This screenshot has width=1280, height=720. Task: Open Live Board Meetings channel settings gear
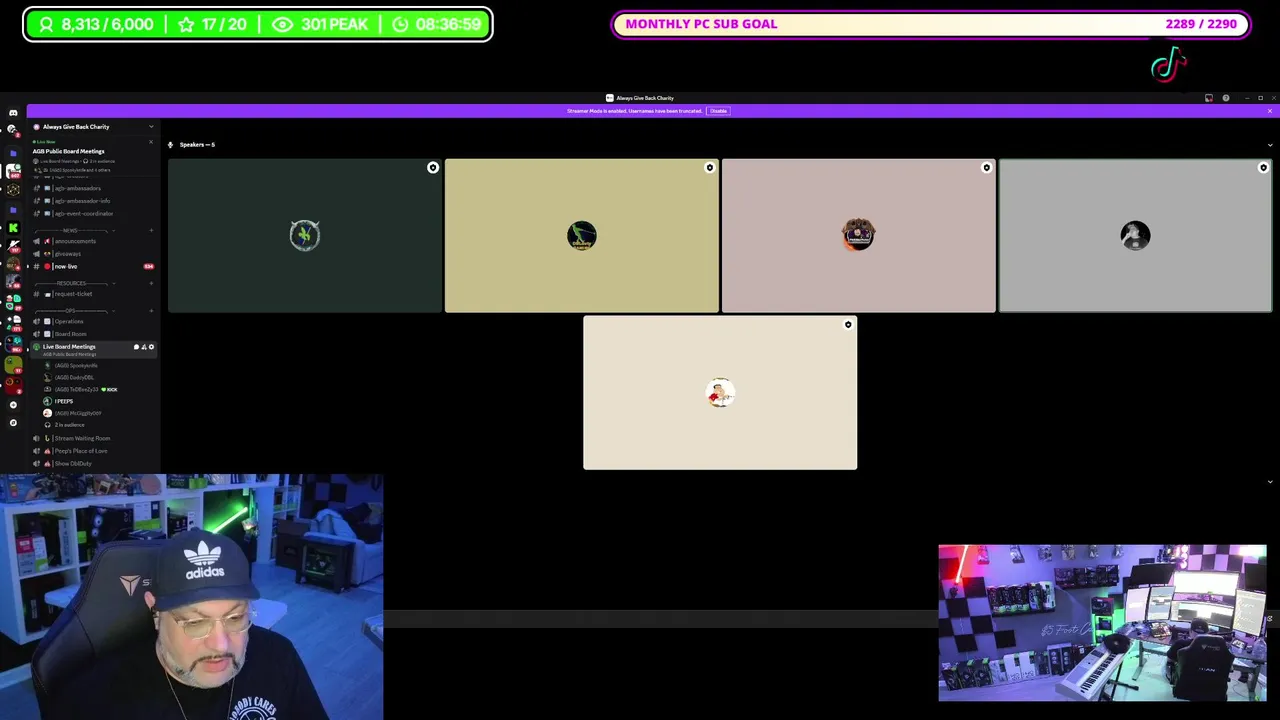pyautogui.click(x=152, y=347)
